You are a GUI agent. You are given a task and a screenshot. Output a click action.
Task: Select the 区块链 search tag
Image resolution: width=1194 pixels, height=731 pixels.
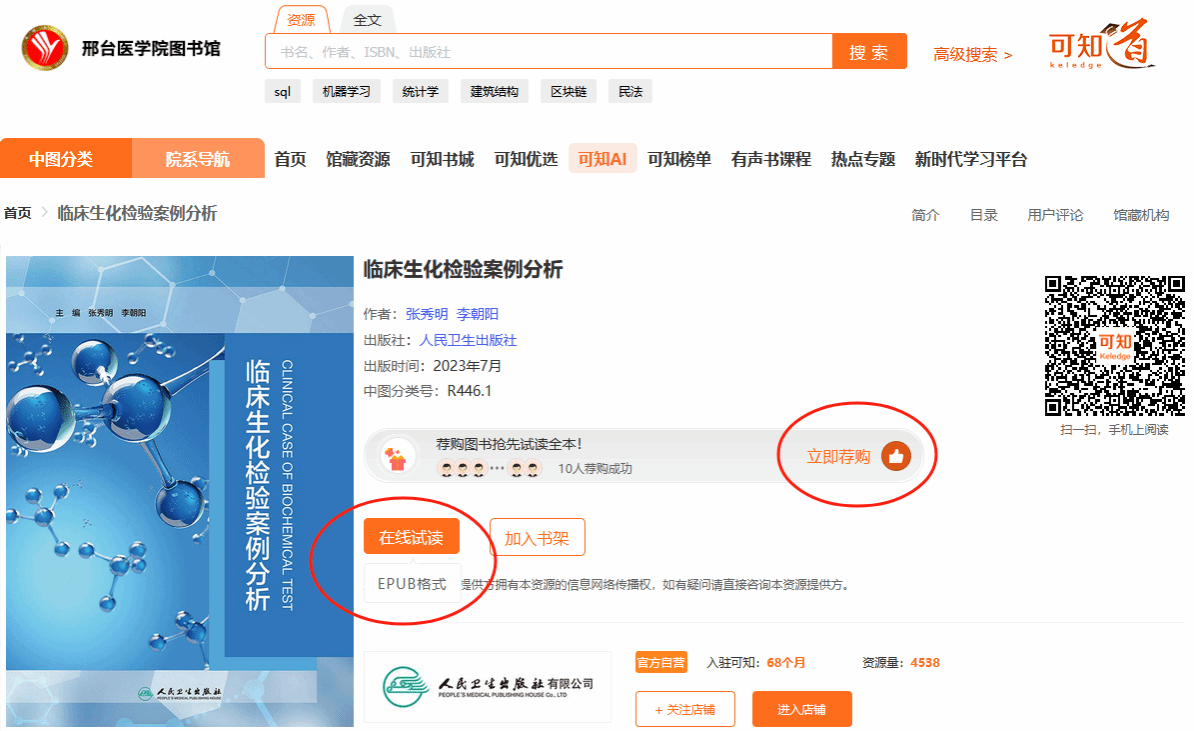point(569,91)
